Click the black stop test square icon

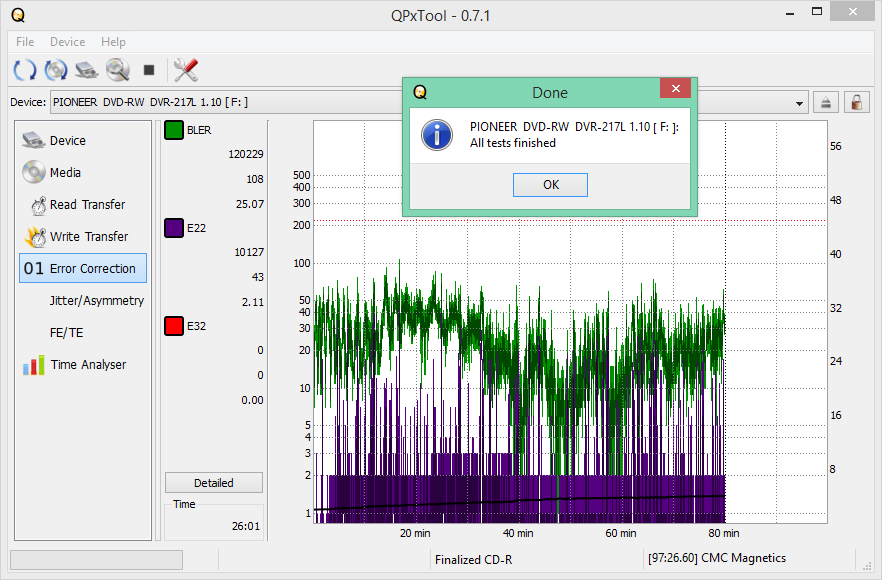point(148,70)
